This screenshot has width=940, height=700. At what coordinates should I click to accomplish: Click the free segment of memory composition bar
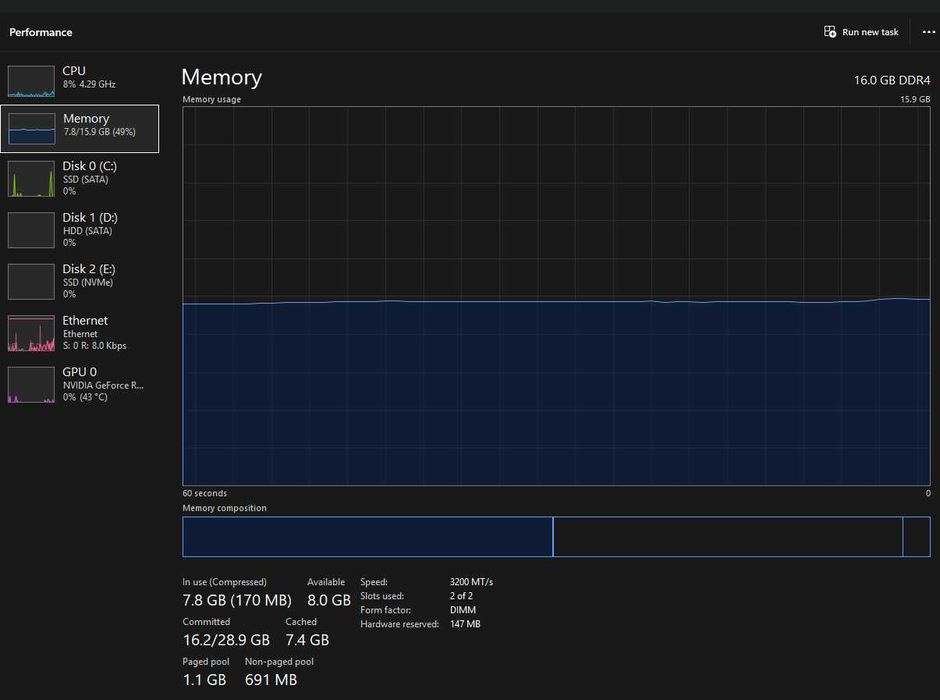tap(917, 537)
